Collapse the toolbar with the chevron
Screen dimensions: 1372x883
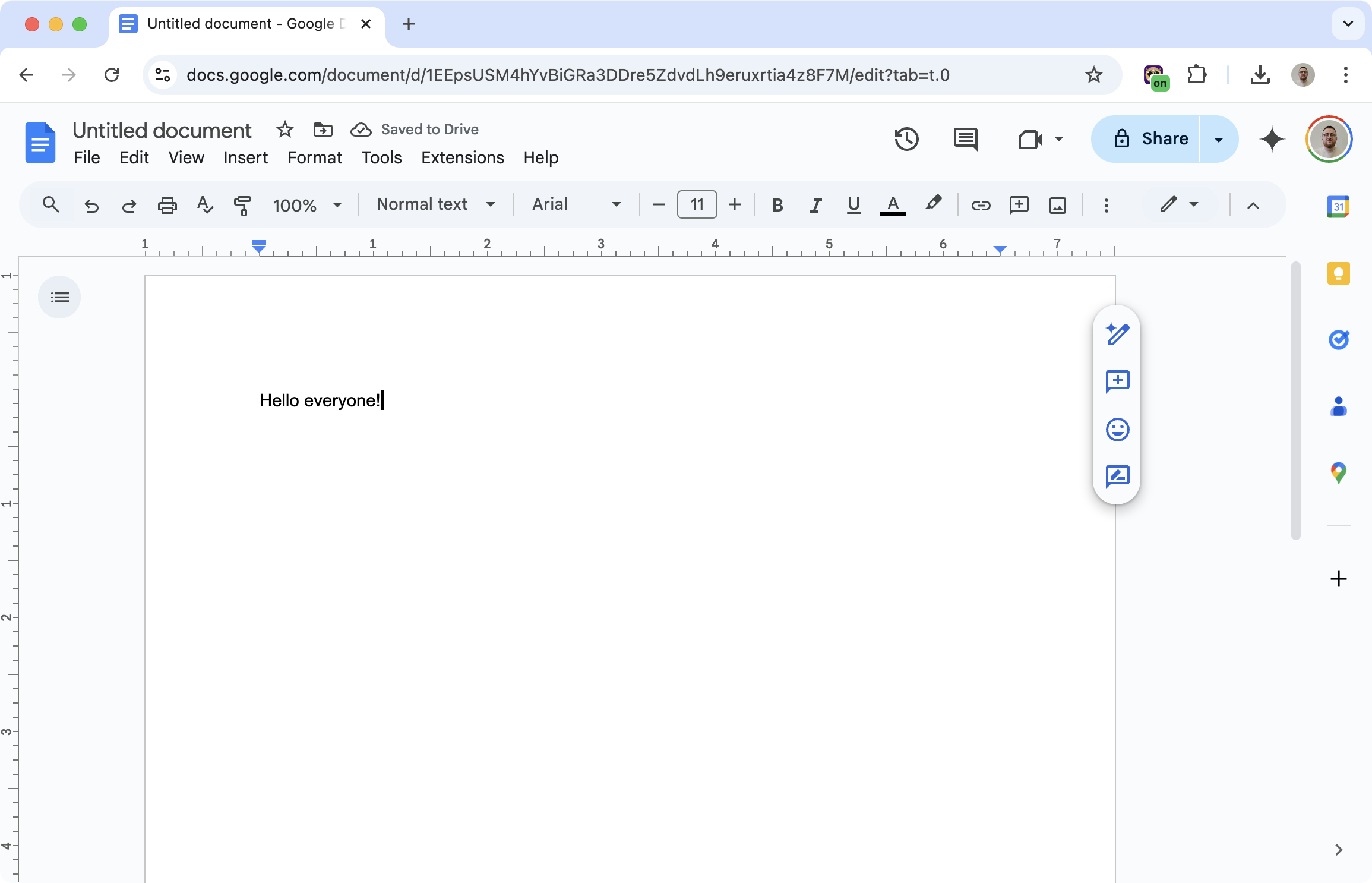[1253, 205]
